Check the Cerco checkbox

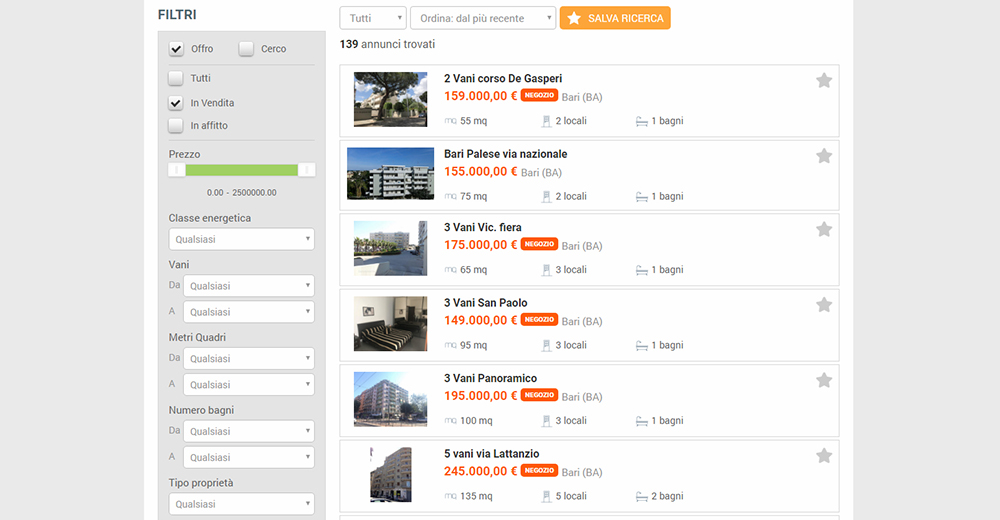click(x=246, y=48)
